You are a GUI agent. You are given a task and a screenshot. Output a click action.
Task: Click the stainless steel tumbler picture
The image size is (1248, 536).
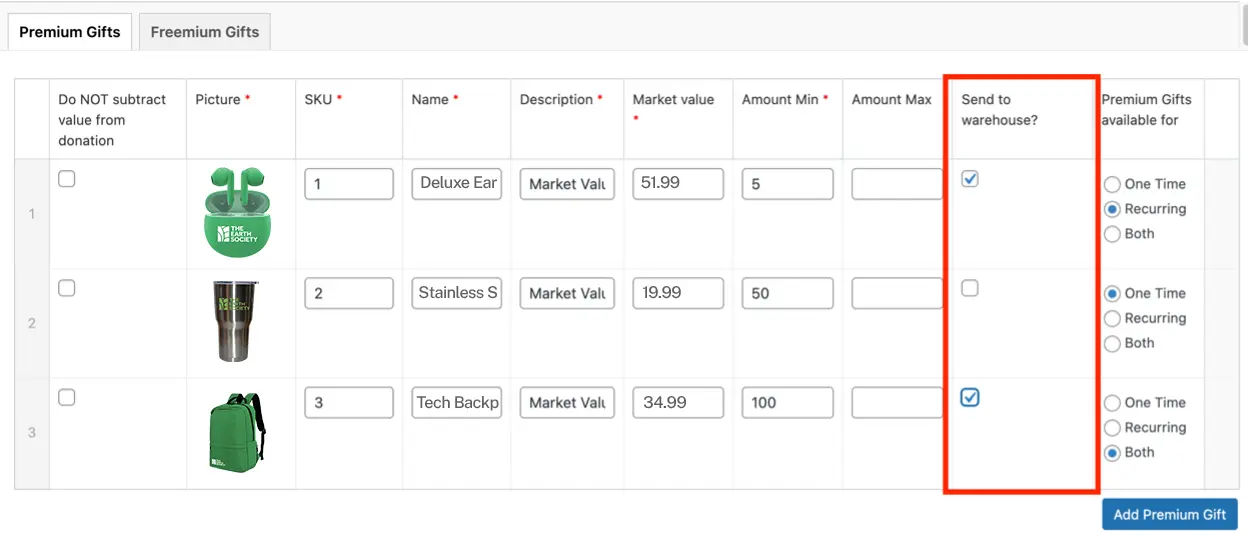click(x=238, y=321)
